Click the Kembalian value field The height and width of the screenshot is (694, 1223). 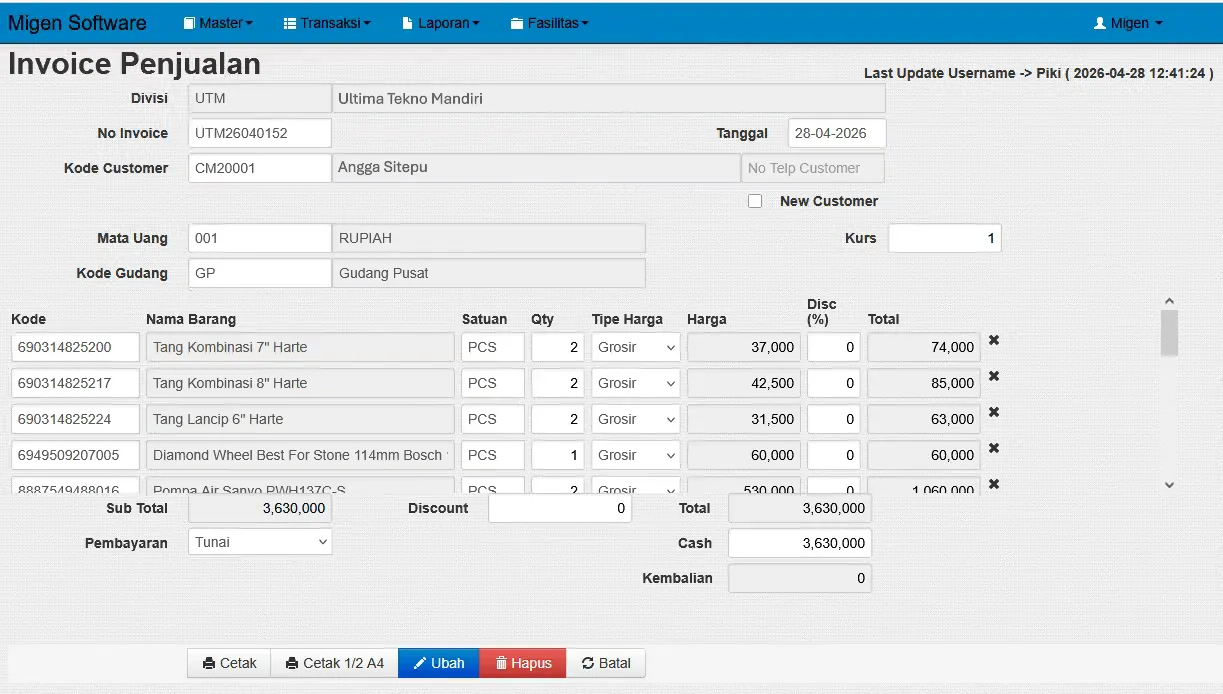point(800,578)
